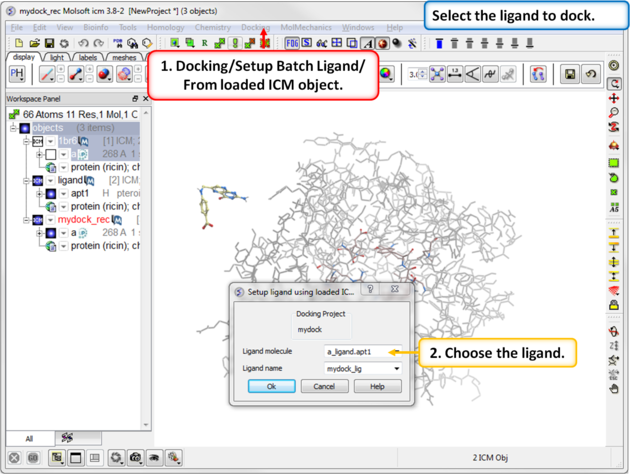Open dropdown arrow beside ligand object

(50, 181)
